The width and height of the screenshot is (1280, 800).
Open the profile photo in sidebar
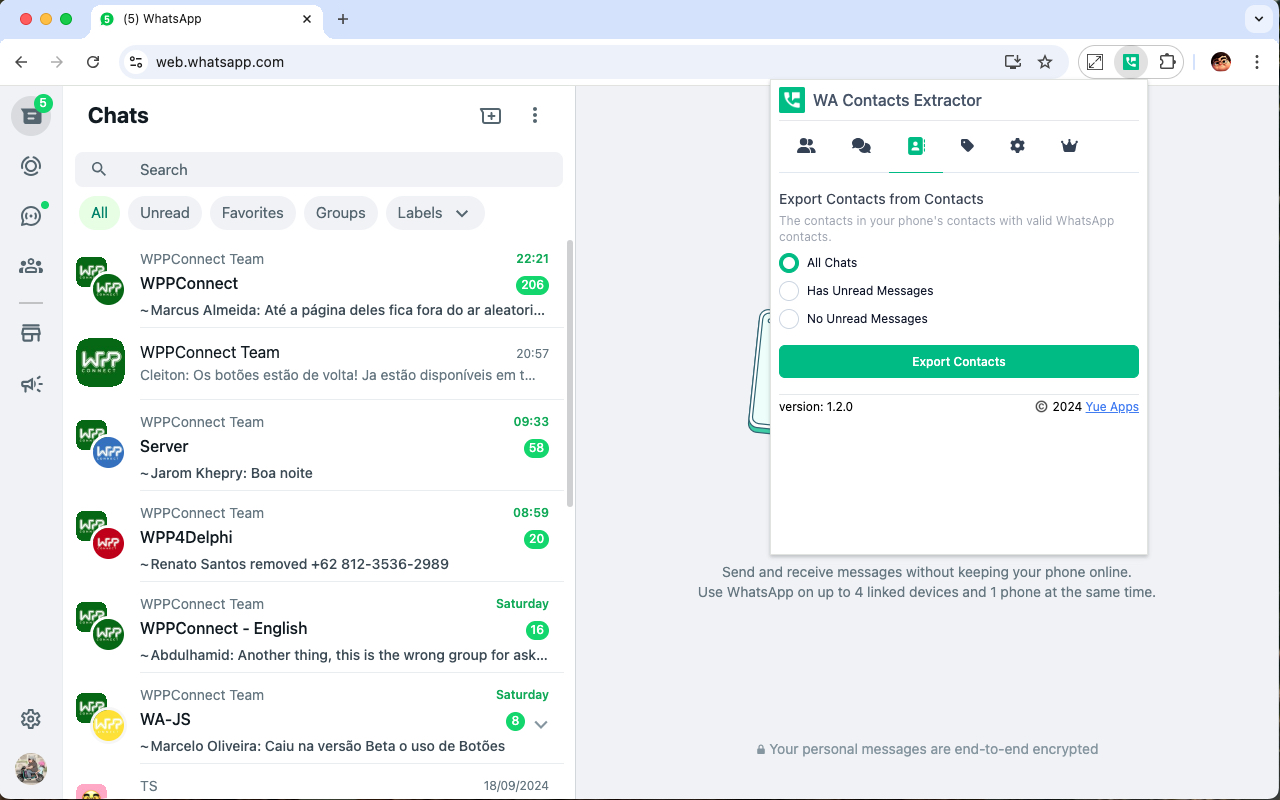31,769
